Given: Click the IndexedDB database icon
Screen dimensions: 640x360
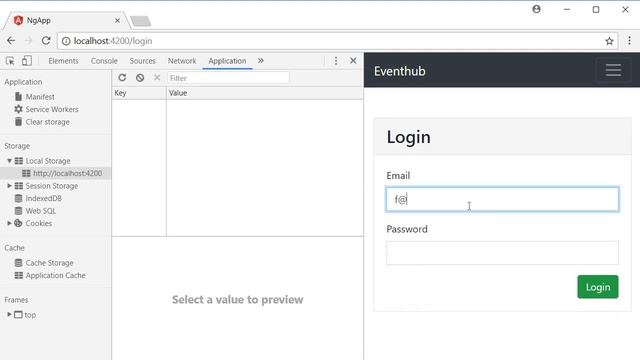Looking at the screenshot, I should 18,198.
